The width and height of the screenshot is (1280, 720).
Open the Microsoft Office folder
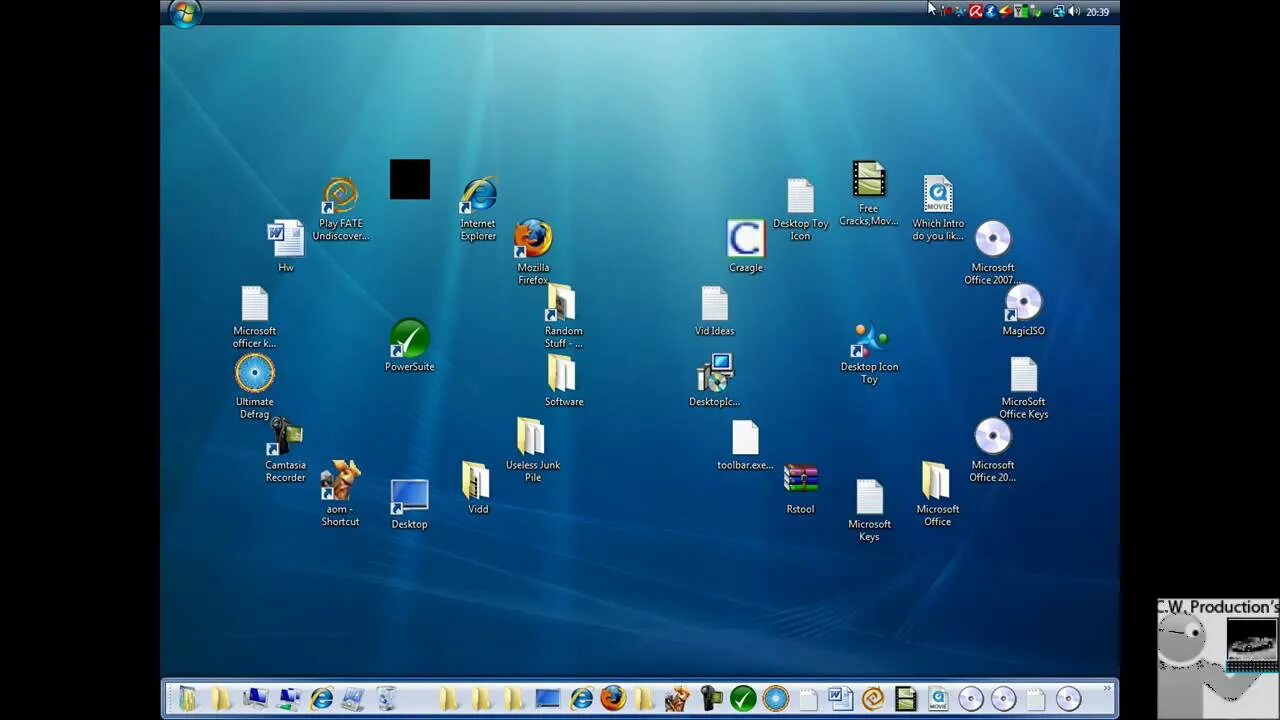coord(937,494)
